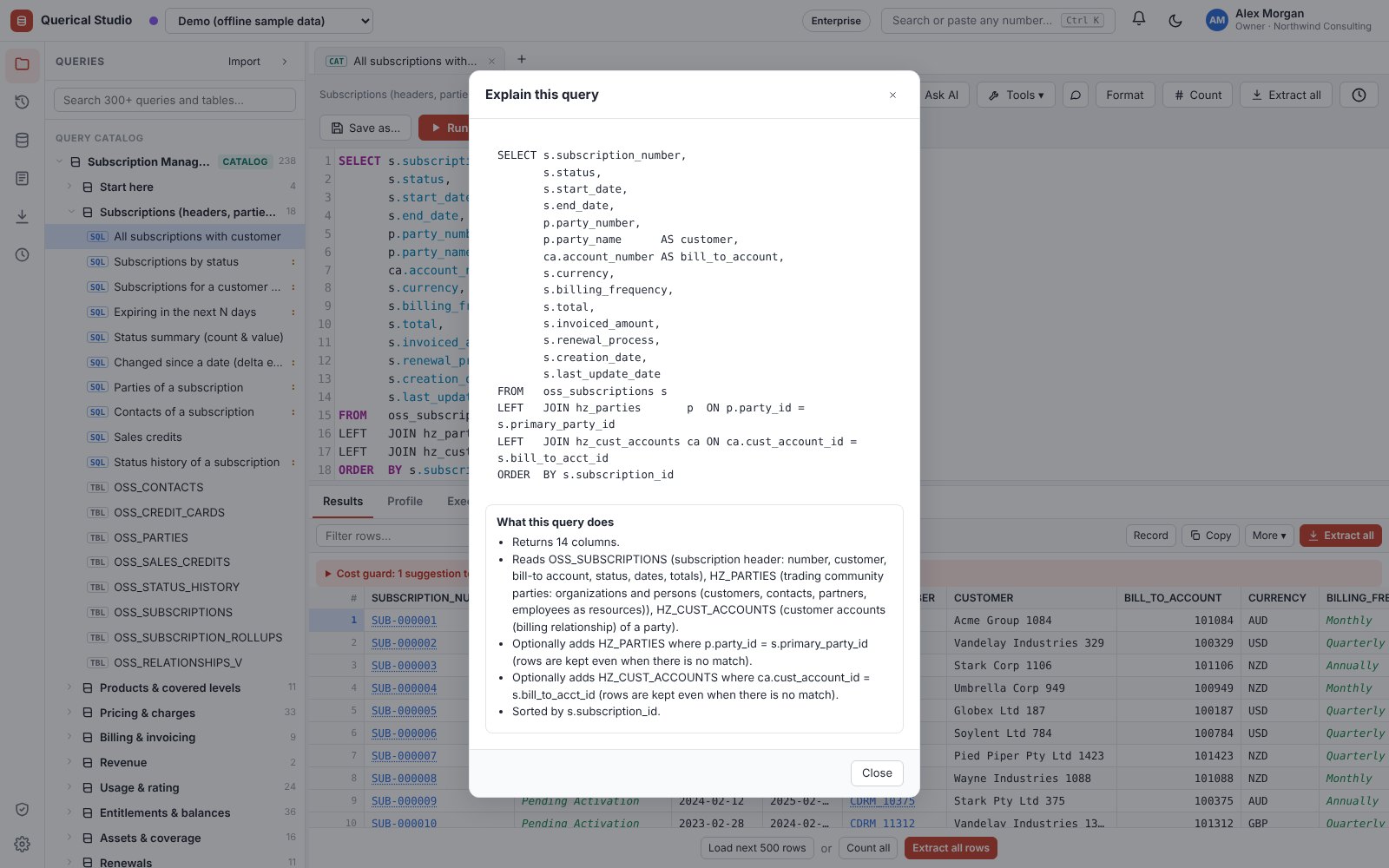Open the shield check icon in left rail
The width and height of the screenshot is (1389, 868).
point(23,810)
